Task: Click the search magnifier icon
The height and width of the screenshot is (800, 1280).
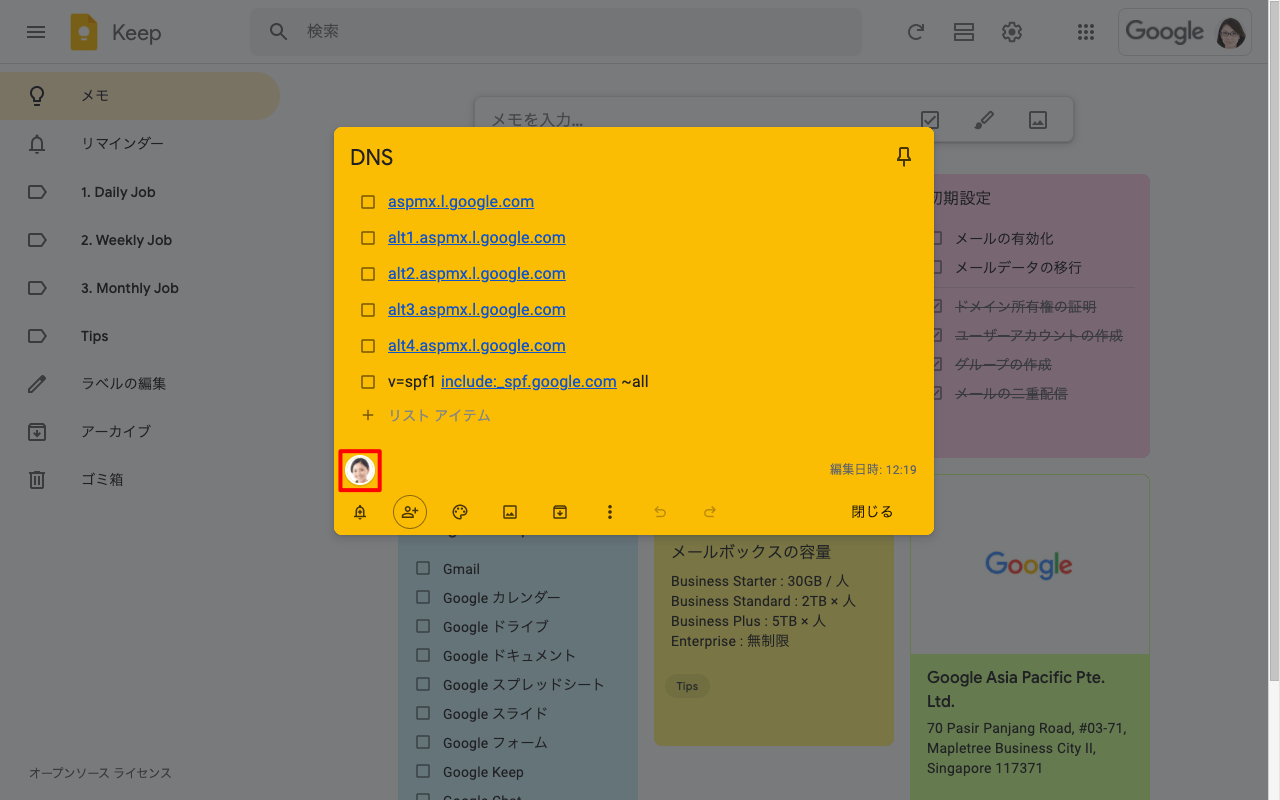Action: click(x=279, y=32)
